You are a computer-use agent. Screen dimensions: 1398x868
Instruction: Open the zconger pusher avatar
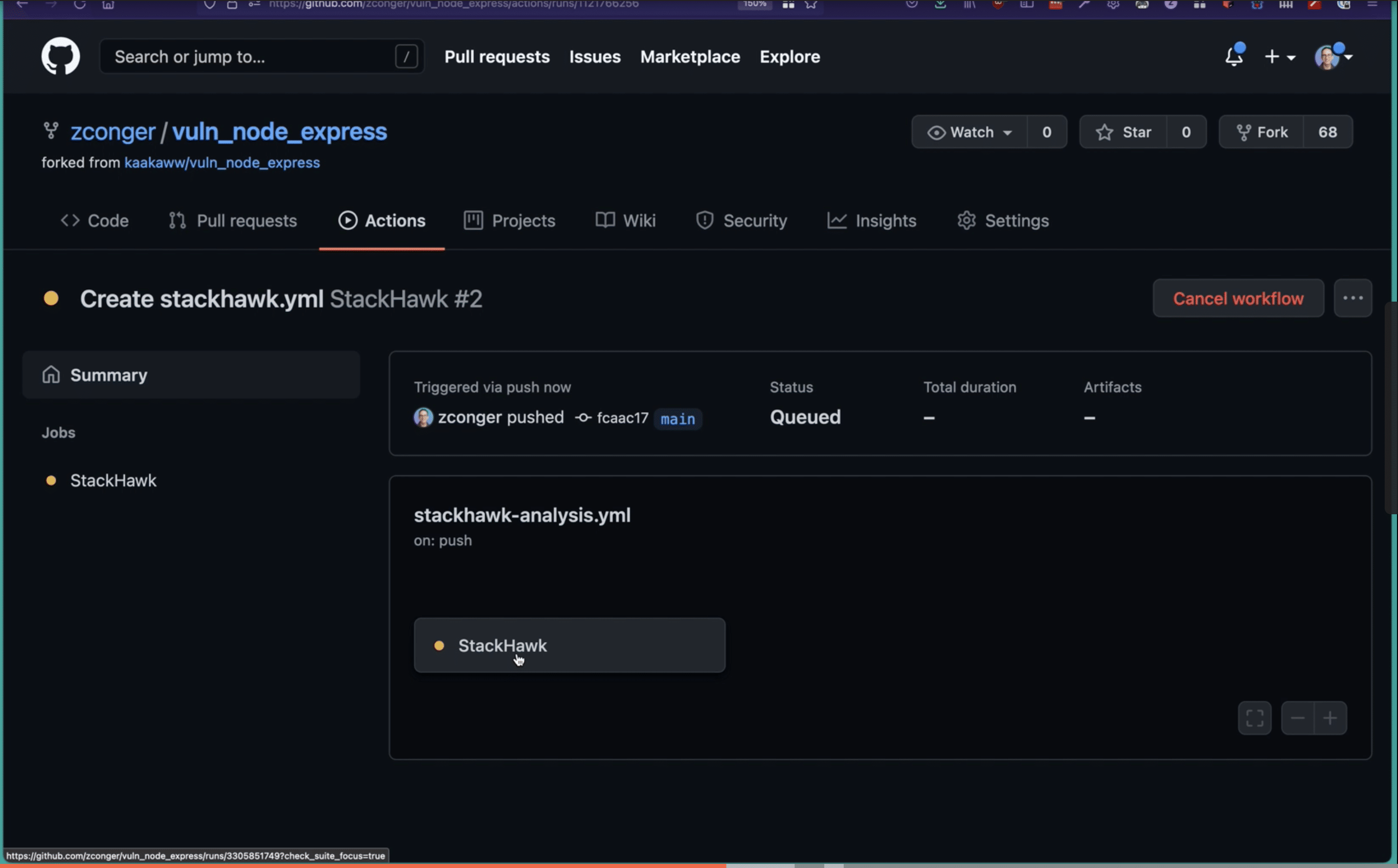pos(423,417)
